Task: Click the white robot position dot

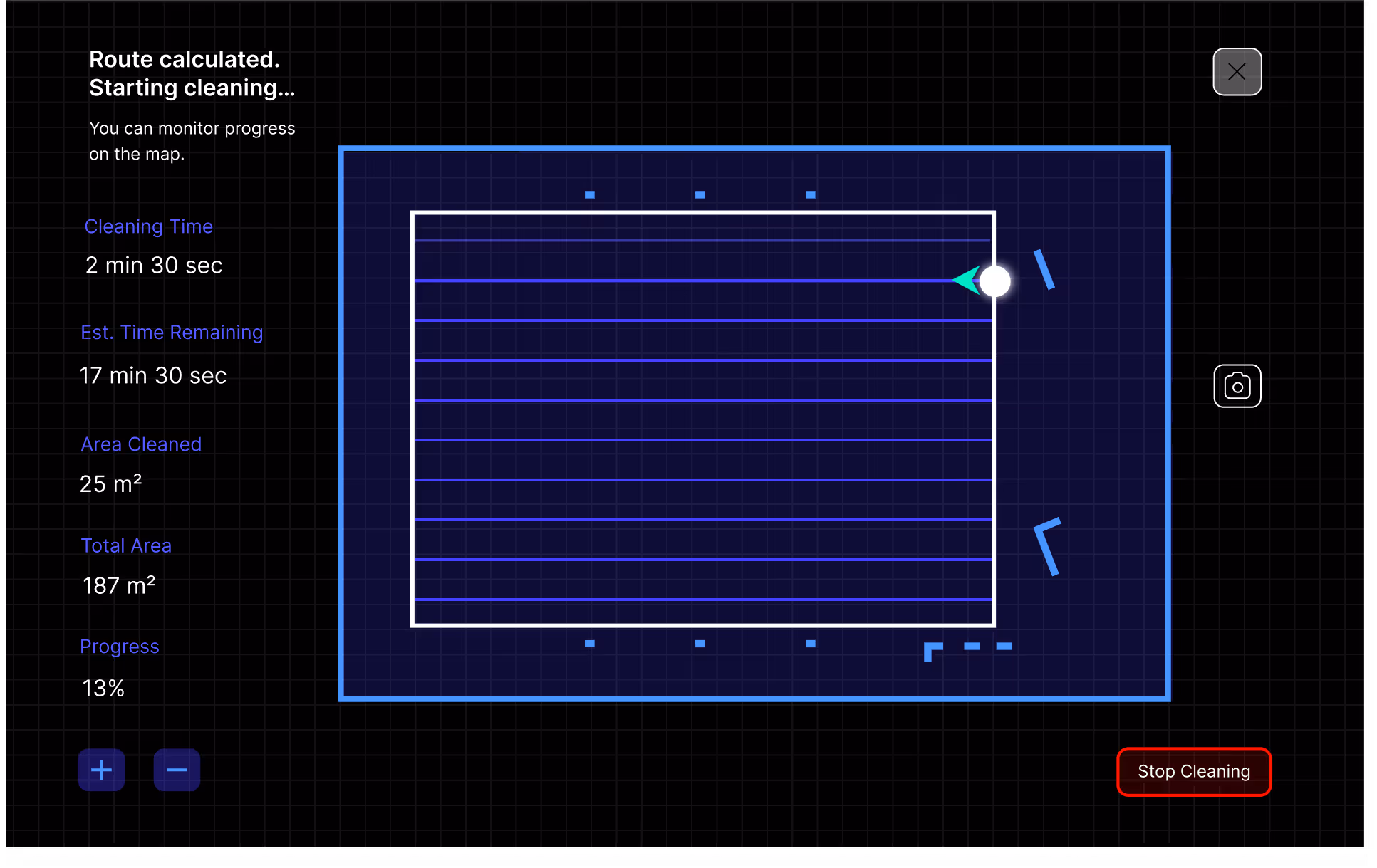Action: click(x=994, y=281)
